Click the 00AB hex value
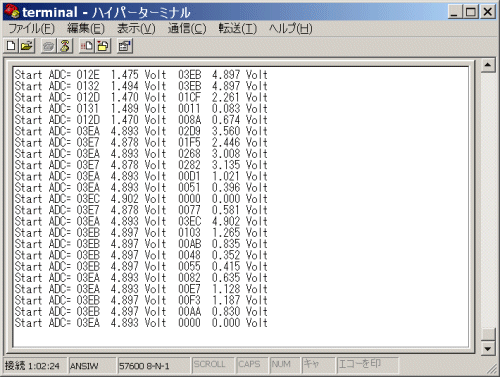 click(189, 244)
